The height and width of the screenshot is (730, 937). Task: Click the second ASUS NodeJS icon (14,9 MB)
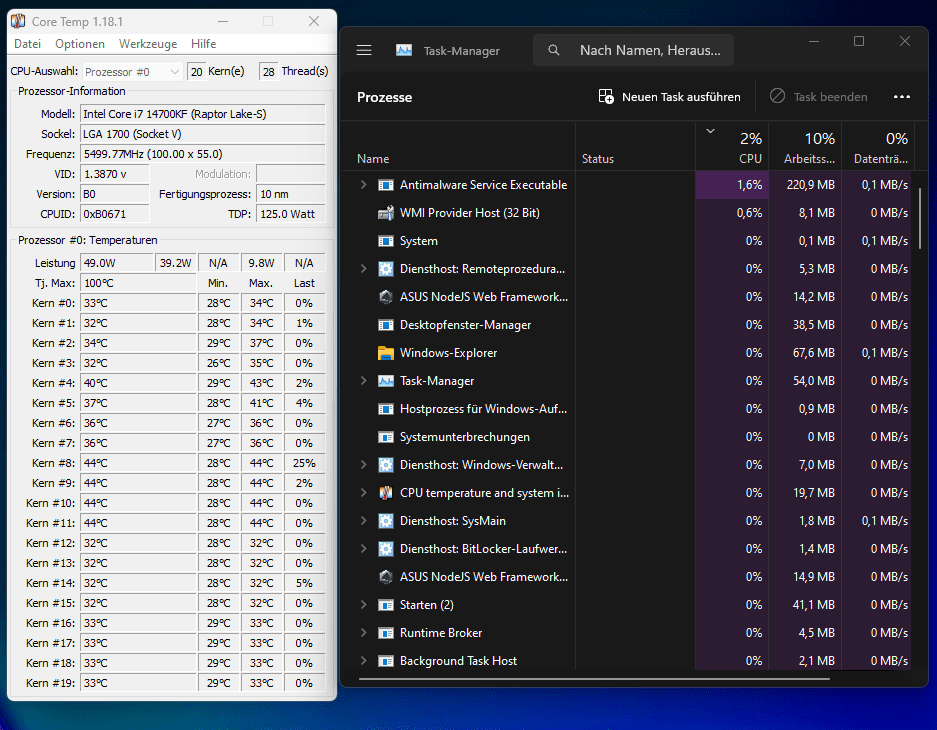point(386,577)
